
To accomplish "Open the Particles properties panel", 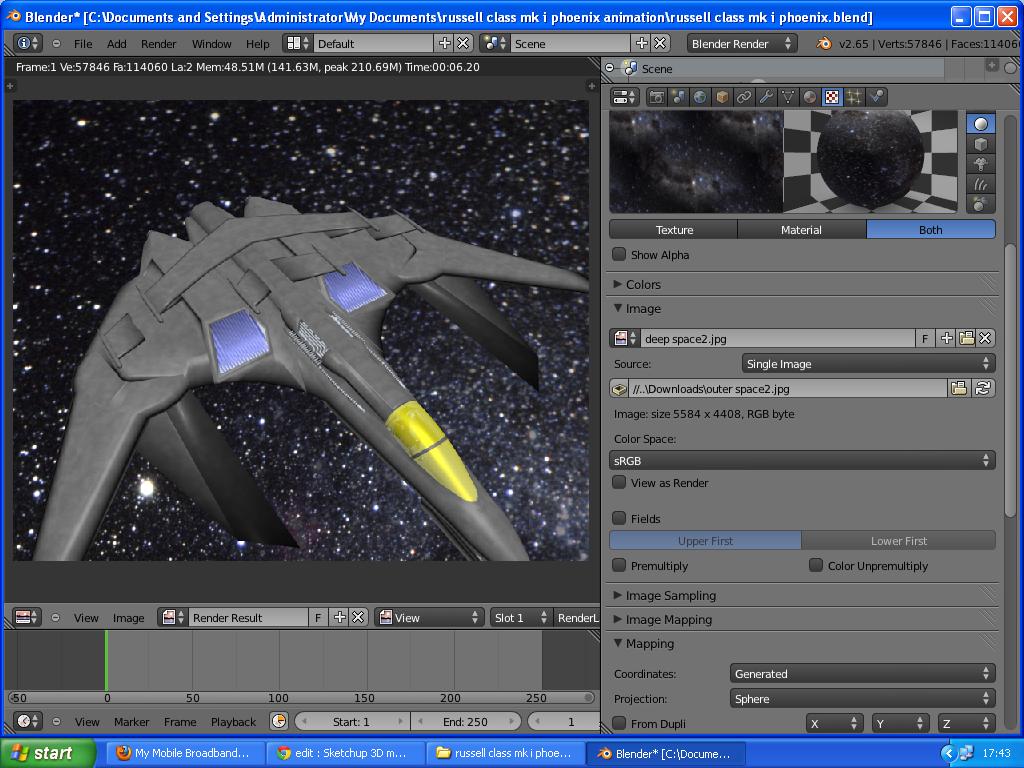I will [x=854, y=96].
